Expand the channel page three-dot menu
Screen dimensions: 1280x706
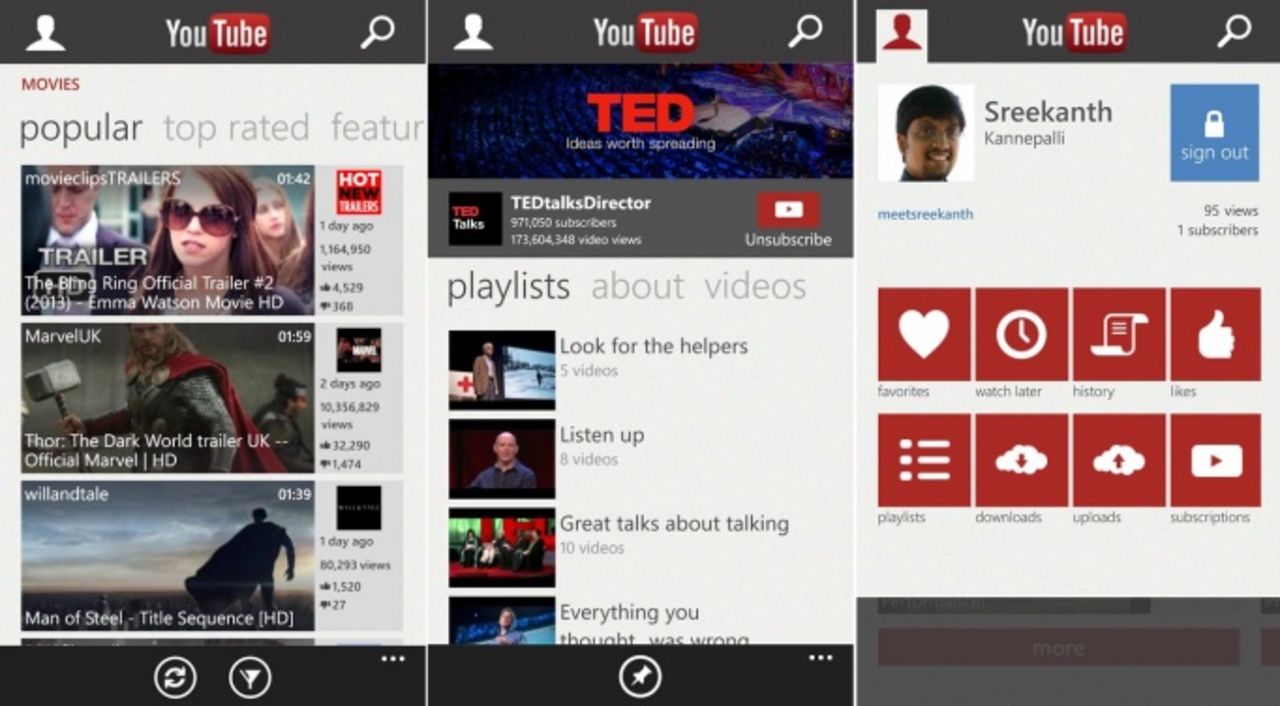click(822, 657)
